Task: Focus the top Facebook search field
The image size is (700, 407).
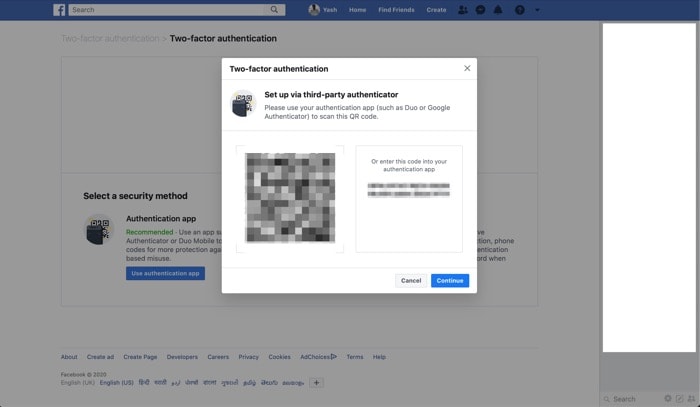Action: click(167, 10)
